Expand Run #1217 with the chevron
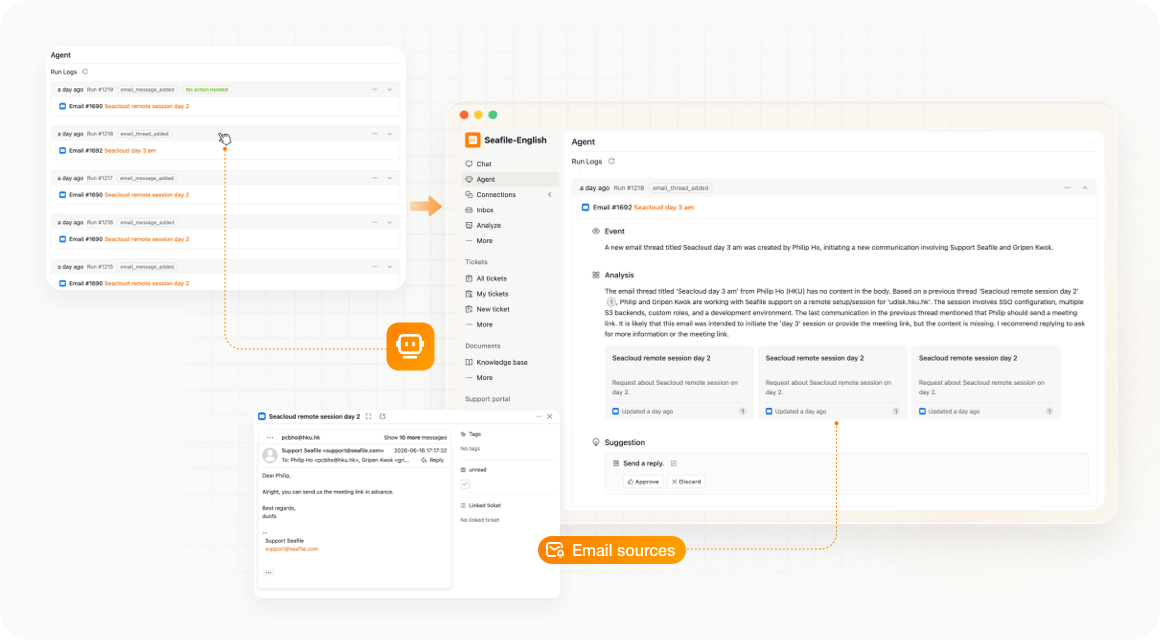 pyautogui.click(x=390, y=178)
